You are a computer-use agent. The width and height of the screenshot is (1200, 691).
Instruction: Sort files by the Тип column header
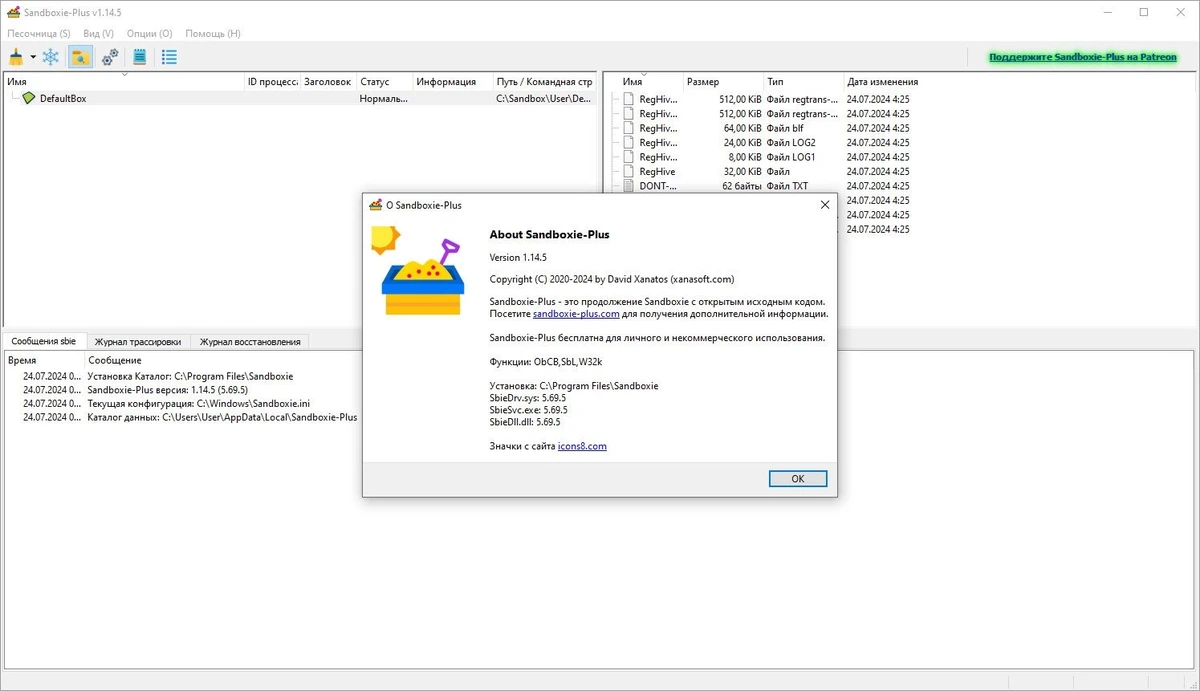coord(803,82)
